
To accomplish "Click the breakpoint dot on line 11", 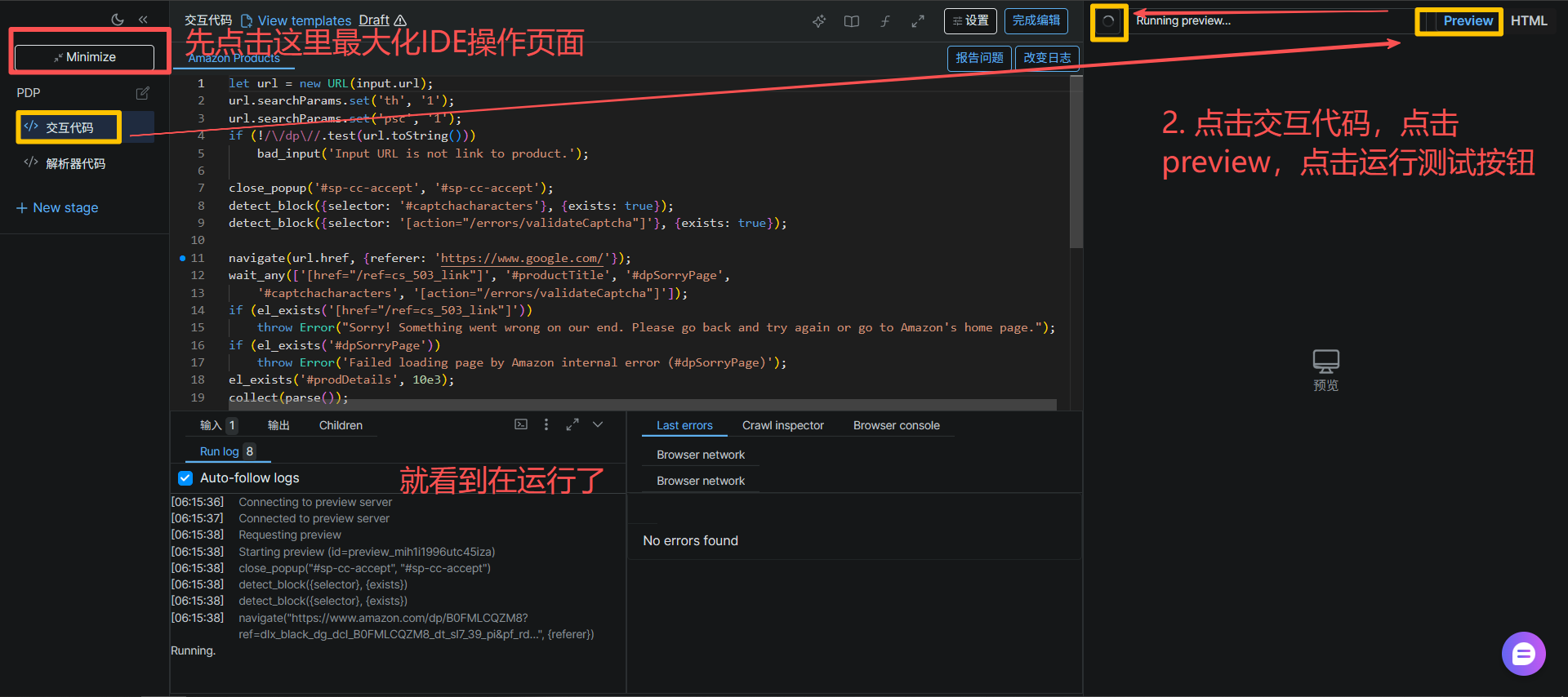I will tap(182, 258).
